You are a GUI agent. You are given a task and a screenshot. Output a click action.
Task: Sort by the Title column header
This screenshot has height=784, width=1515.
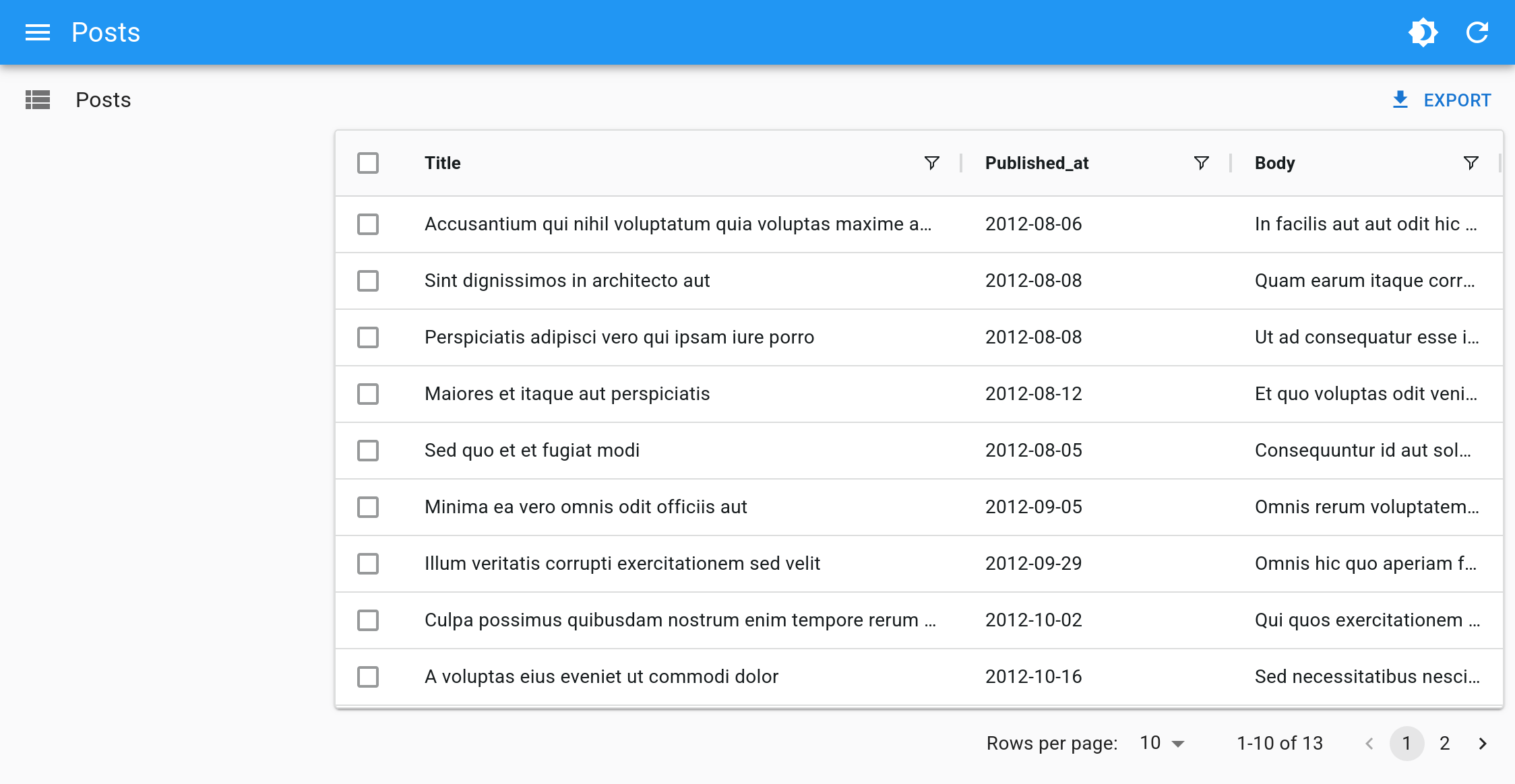click(443, 162)
